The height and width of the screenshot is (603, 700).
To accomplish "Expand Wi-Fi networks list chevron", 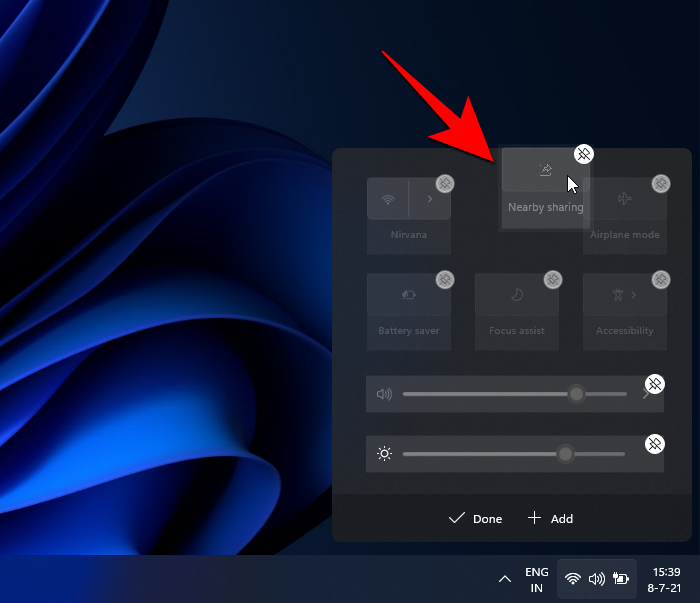I will pos(430,199).
